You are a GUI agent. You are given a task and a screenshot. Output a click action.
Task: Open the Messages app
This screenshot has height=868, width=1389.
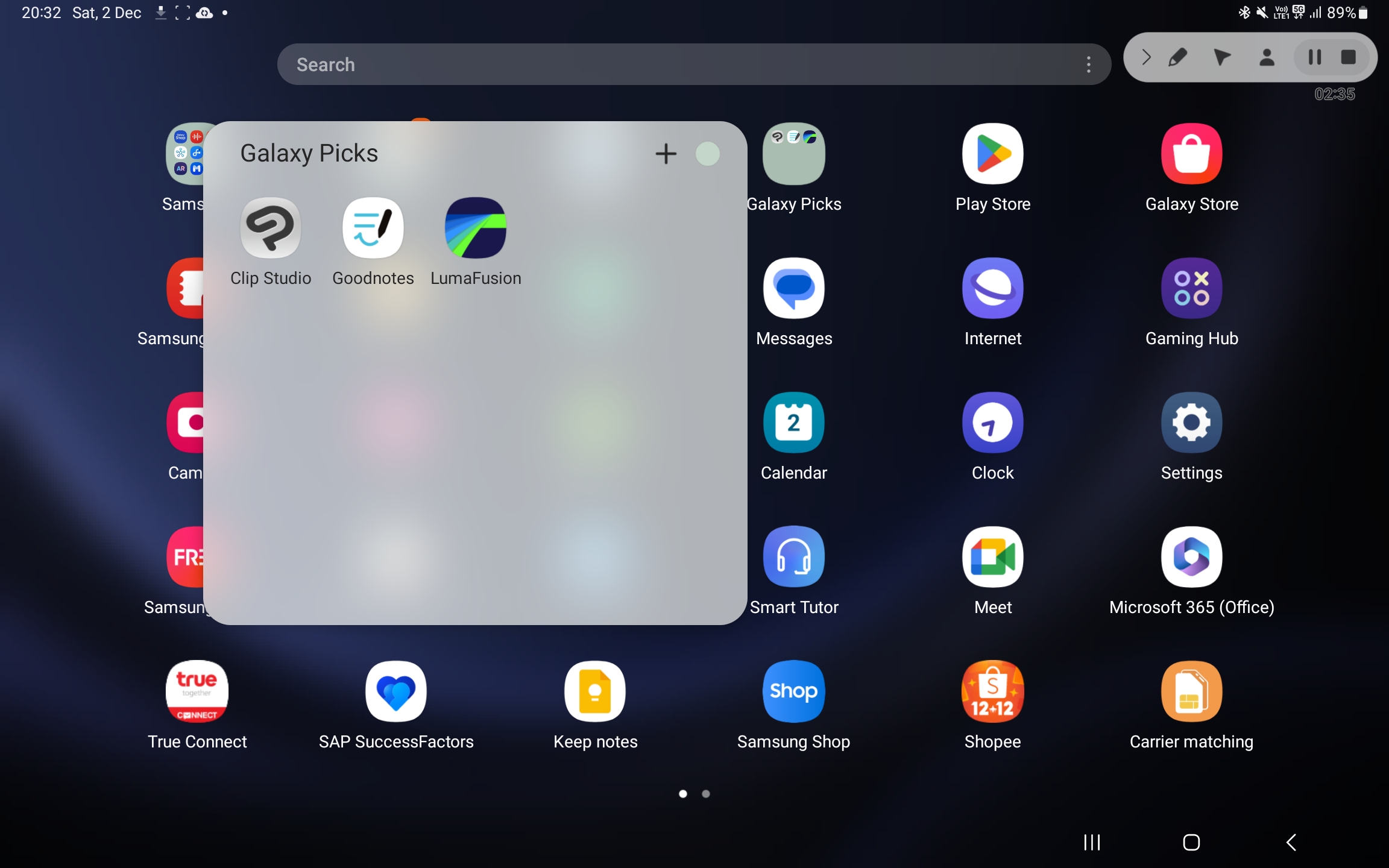(x=794, y=288)
